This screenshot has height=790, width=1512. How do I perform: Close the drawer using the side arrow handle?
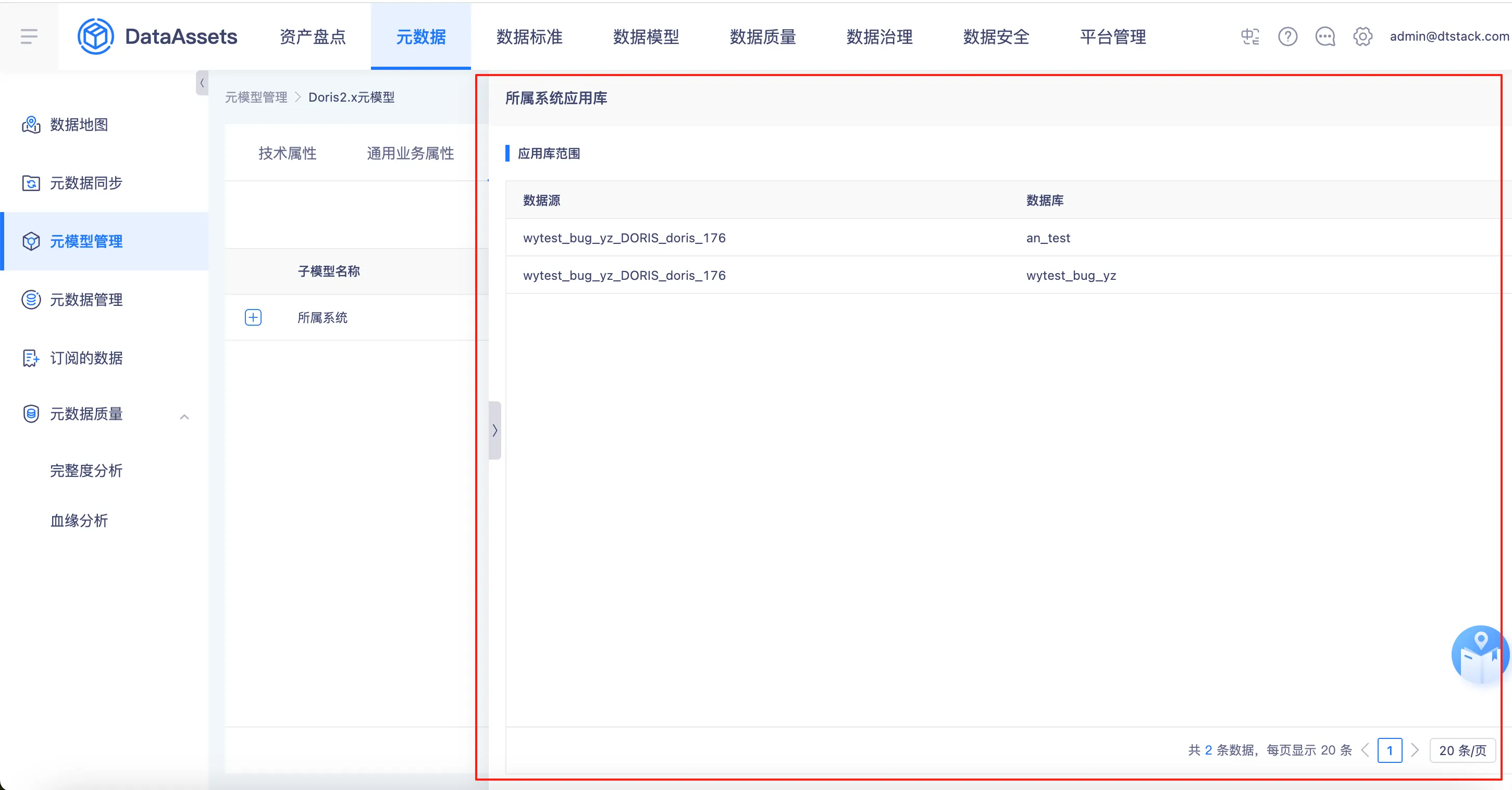[495, 430]
